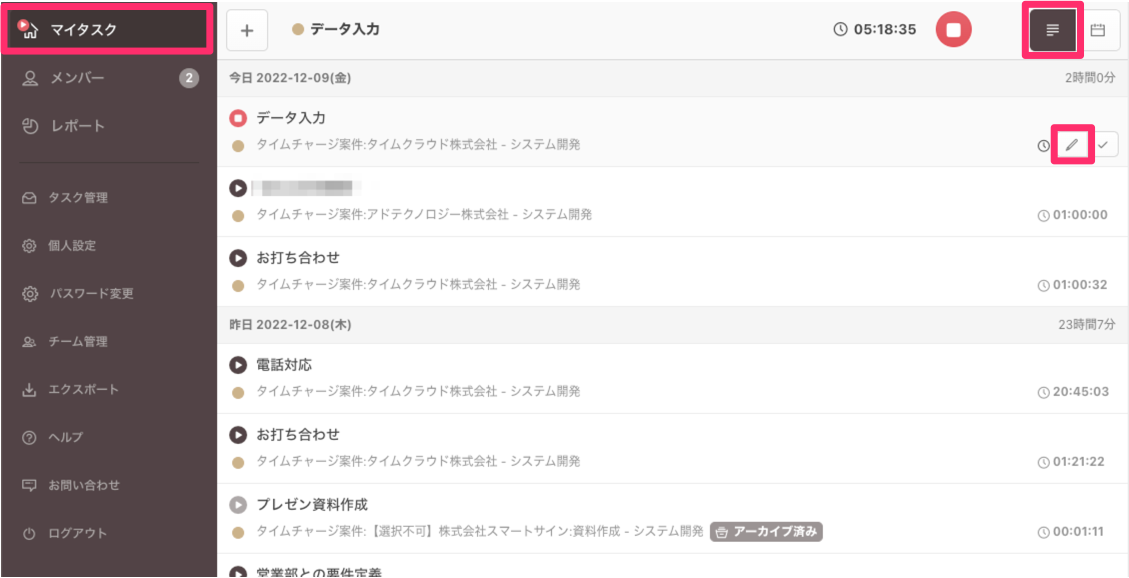The width and height of the screenshot is (1129, 578).
Task: Click エクスポート download icon item
Action: pos(83,390)
